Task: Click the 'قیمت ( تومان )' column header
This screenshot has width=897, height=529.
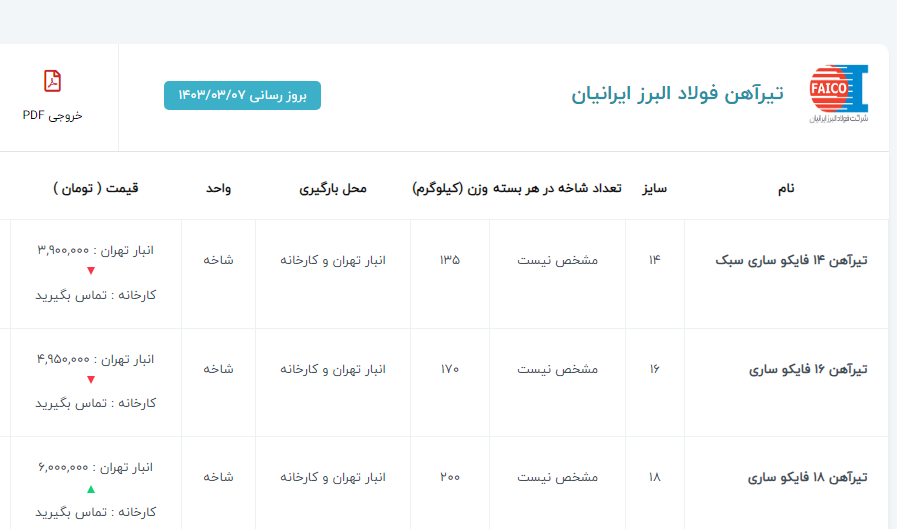Action: (x=96, y=188)
